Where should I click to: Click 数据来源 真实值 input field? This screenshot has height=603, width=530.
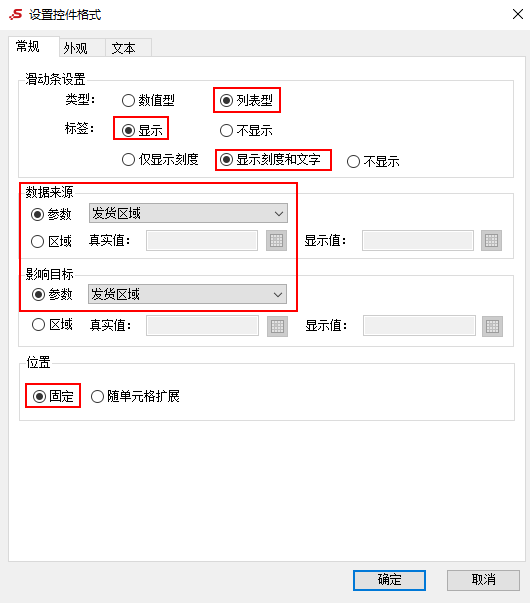tap(202, 241)
